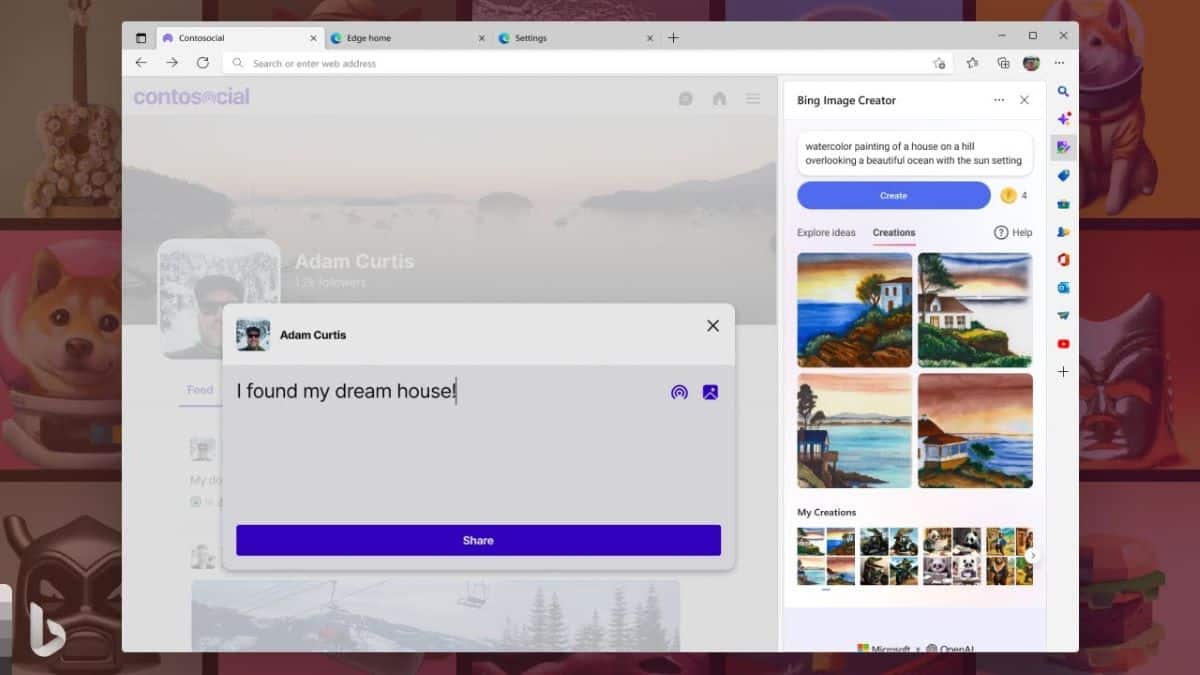This screenshot has height=675, width=1200.
Task: Switch to the Explore ideas tab
Action: tap(826, 232)
